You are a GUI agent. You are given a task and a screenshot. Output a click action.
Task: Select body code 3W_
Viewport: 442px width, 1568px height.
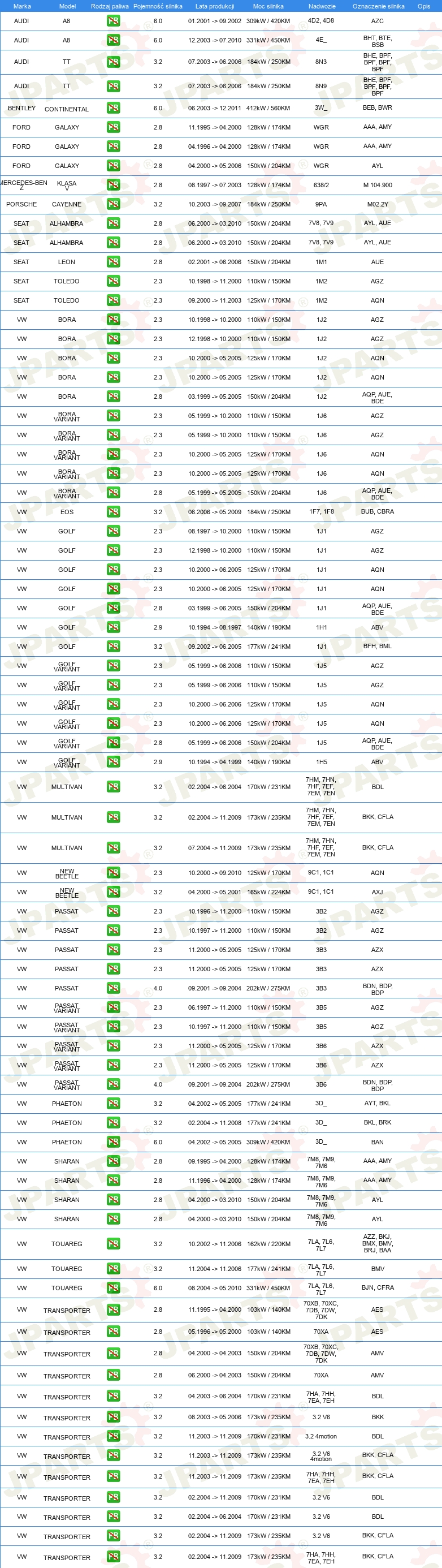click(321, 107)
